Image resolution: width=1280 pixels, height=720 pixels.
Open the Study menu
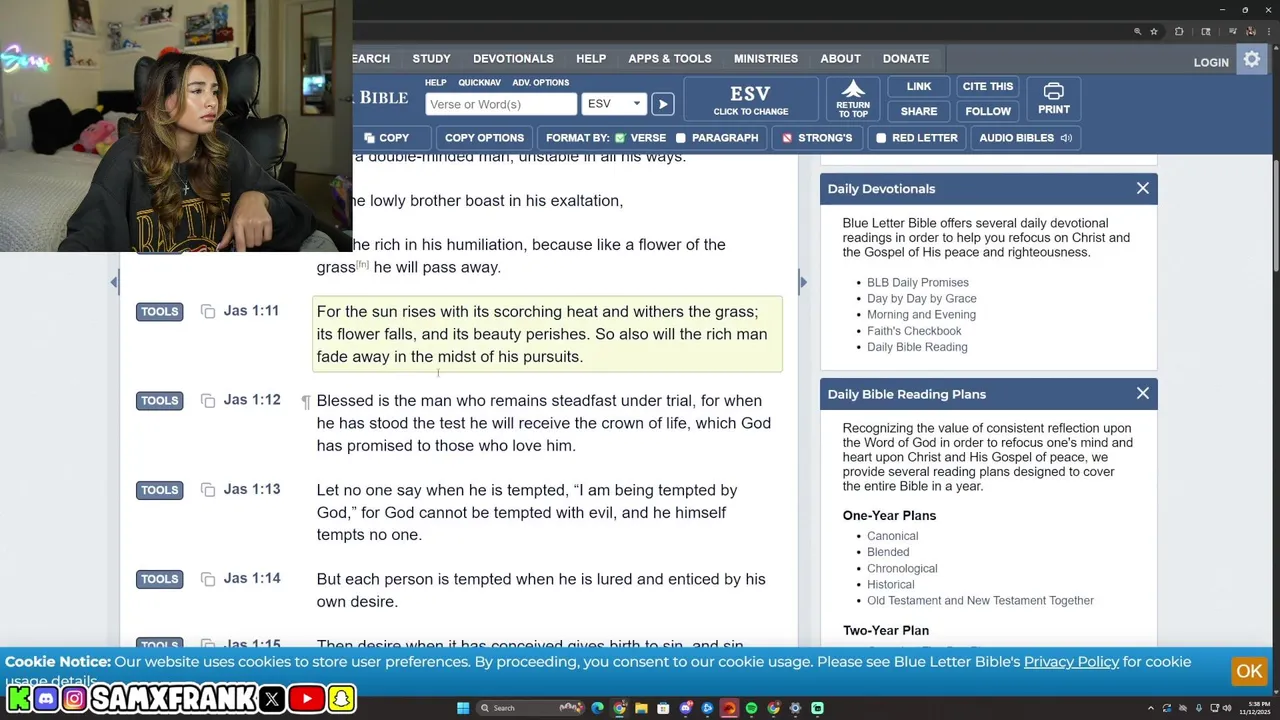[x=432, y=59]
